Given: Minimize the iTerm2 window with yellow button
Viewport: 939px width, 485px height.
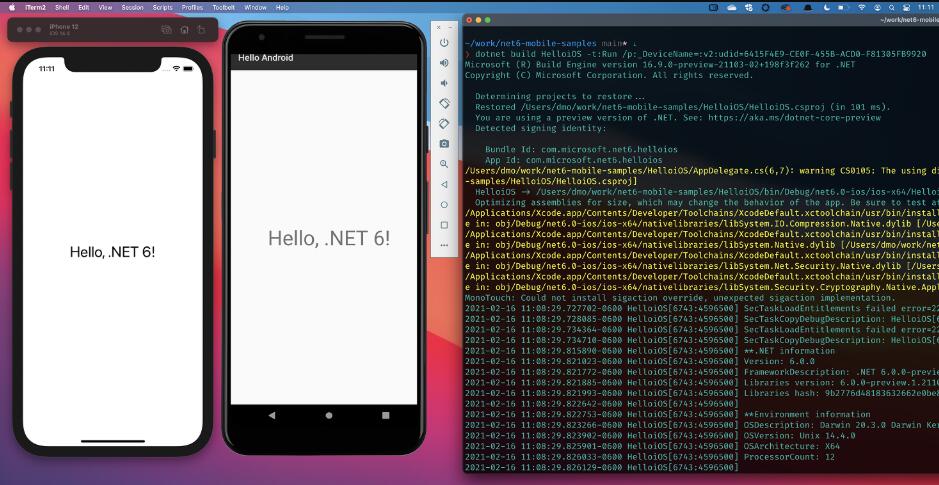Looking at the screenshot, I should click(479, 20).
